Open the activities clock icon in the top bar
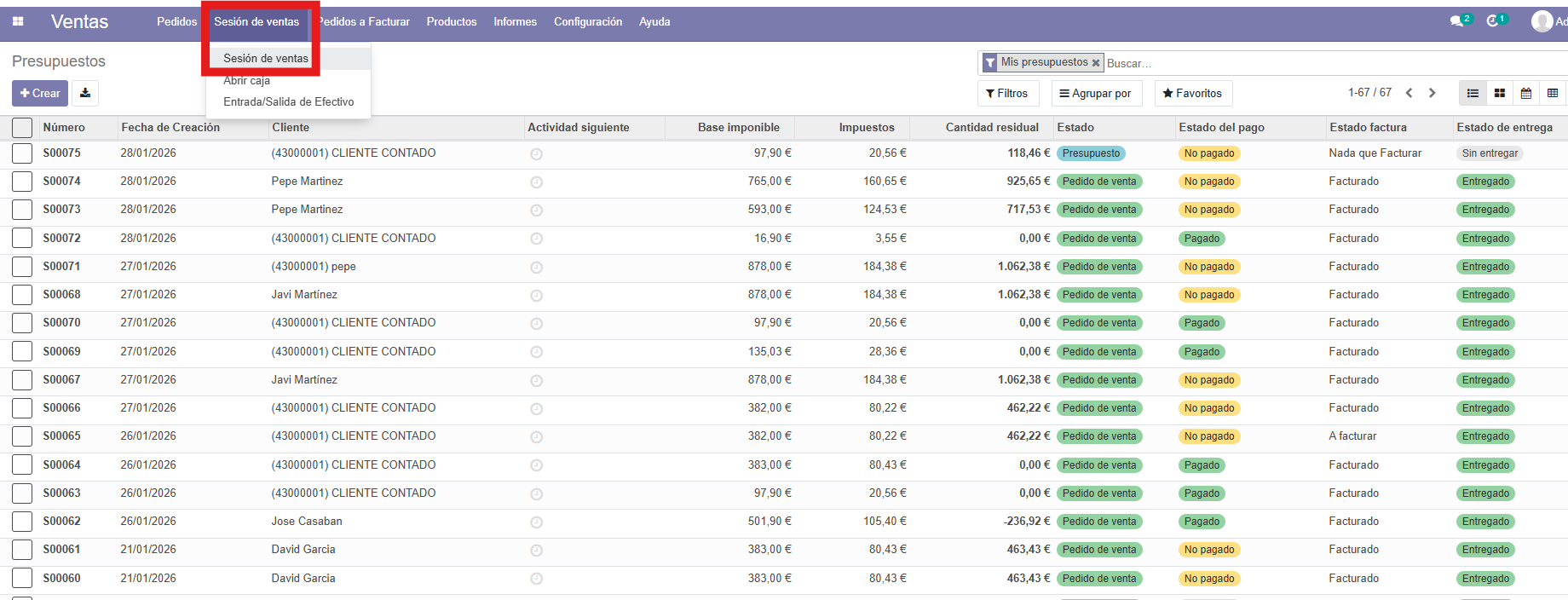The image size is (1568, 600). [1493, 21]
